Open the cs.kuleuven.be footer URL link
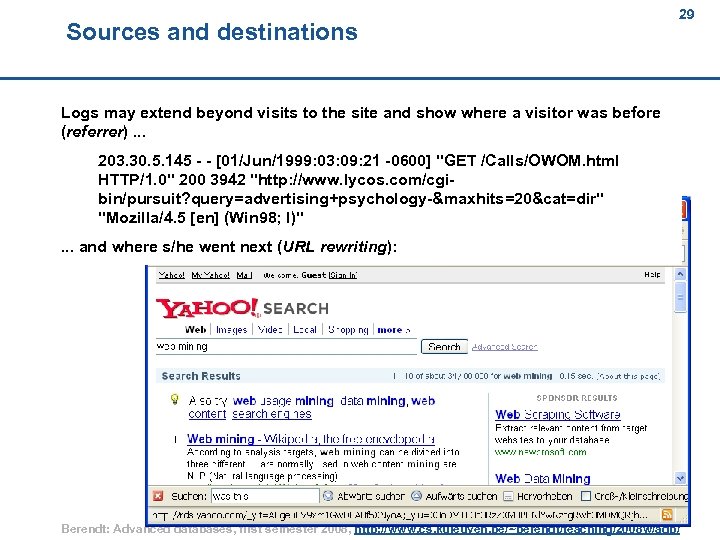 517,530
